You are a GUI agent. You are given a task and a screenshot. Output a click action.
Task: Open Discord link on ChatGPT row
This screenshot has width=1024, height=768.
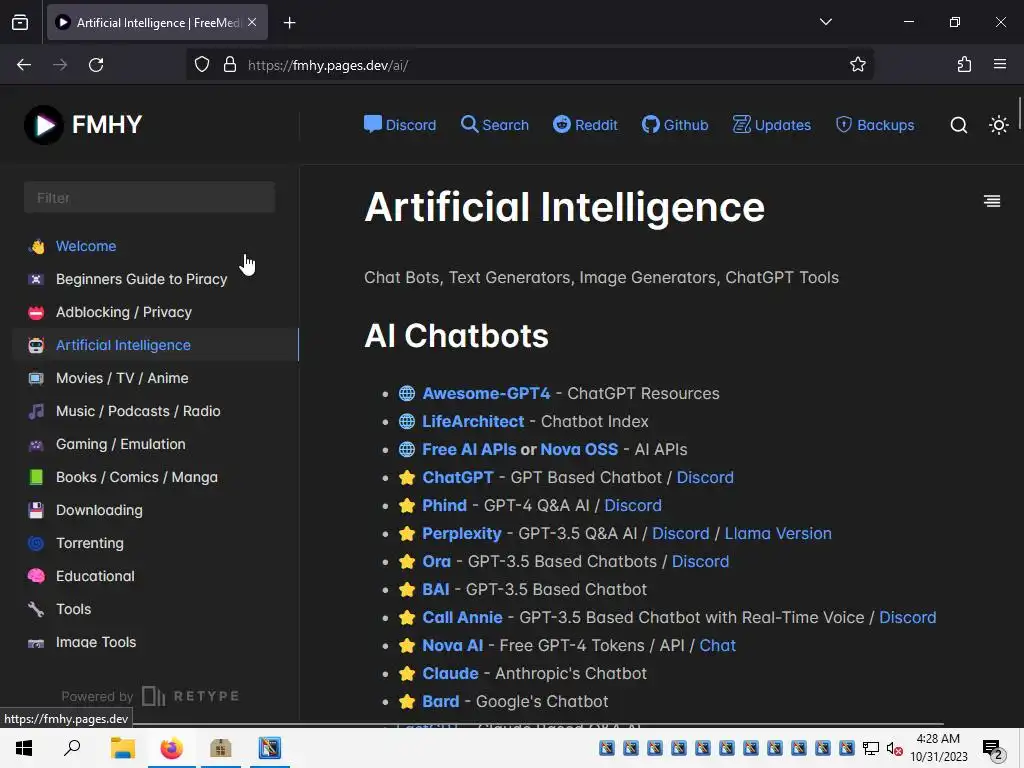tap(705, 477)
